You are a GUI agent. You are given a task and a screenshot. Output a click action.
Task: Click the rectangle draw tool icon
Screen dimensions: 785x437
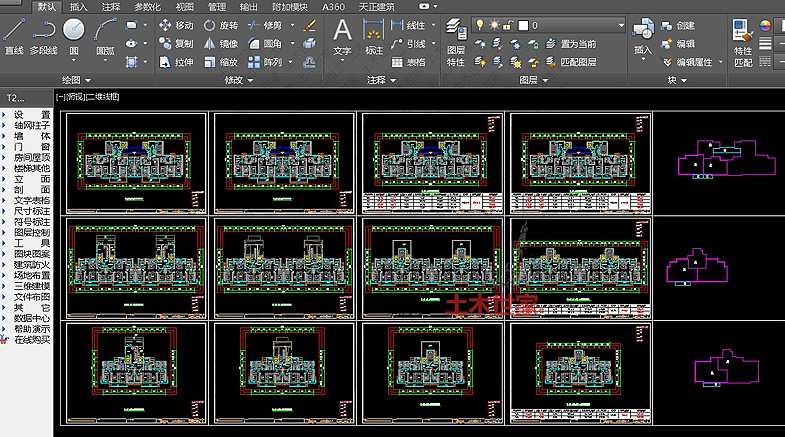click(x=132, y=25)
